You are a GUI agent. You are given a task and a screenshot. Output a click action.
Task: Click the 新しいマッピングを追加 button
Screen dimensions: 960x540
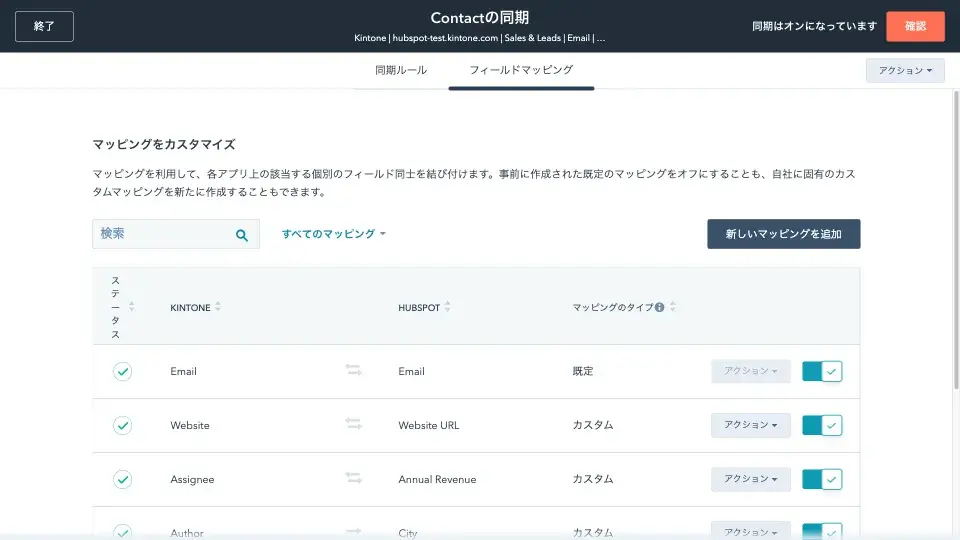pyautogui.click(x=783, y=234)
